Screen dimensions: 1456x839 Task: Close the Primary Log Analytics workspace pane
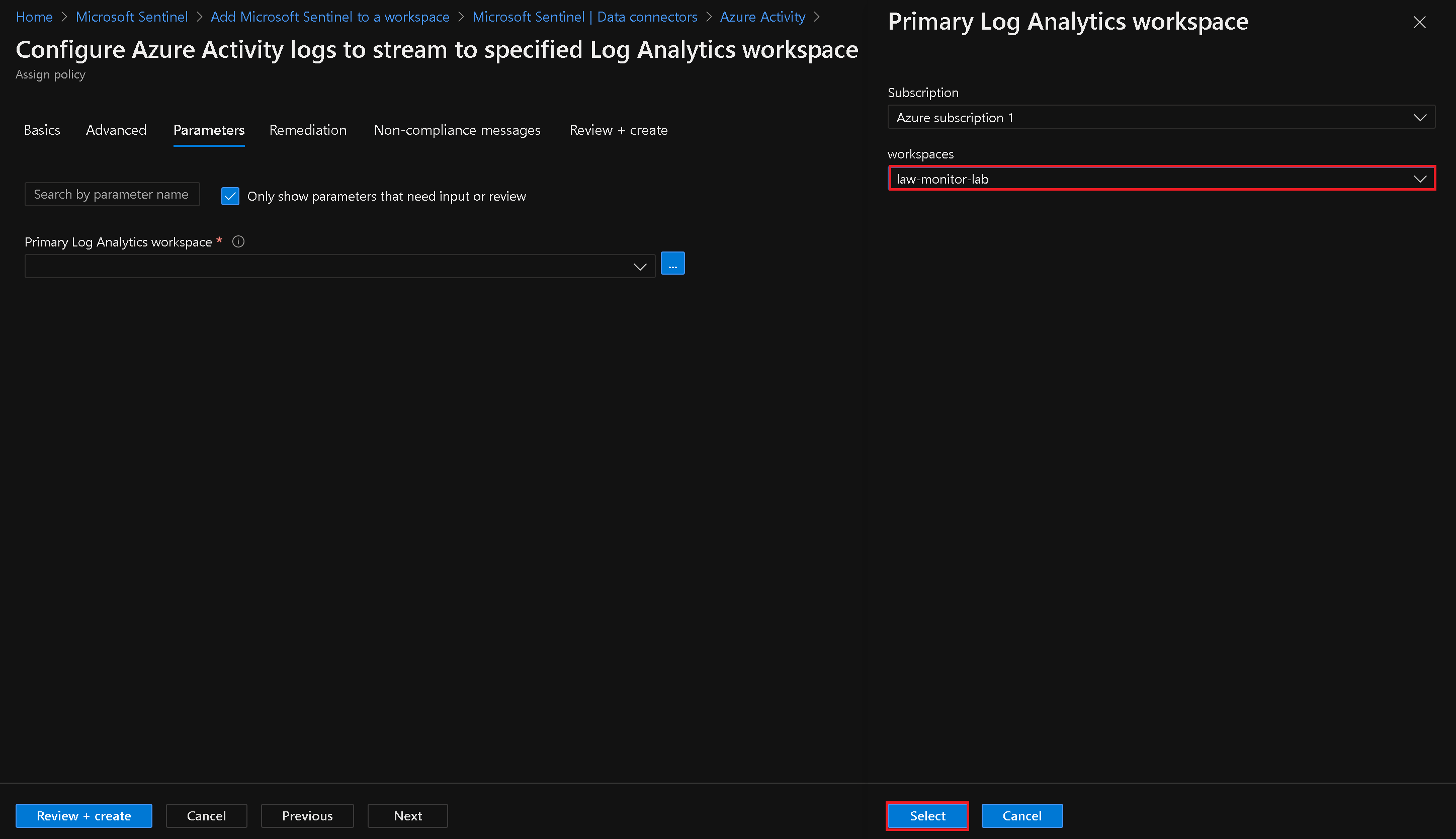point(1420,23)
